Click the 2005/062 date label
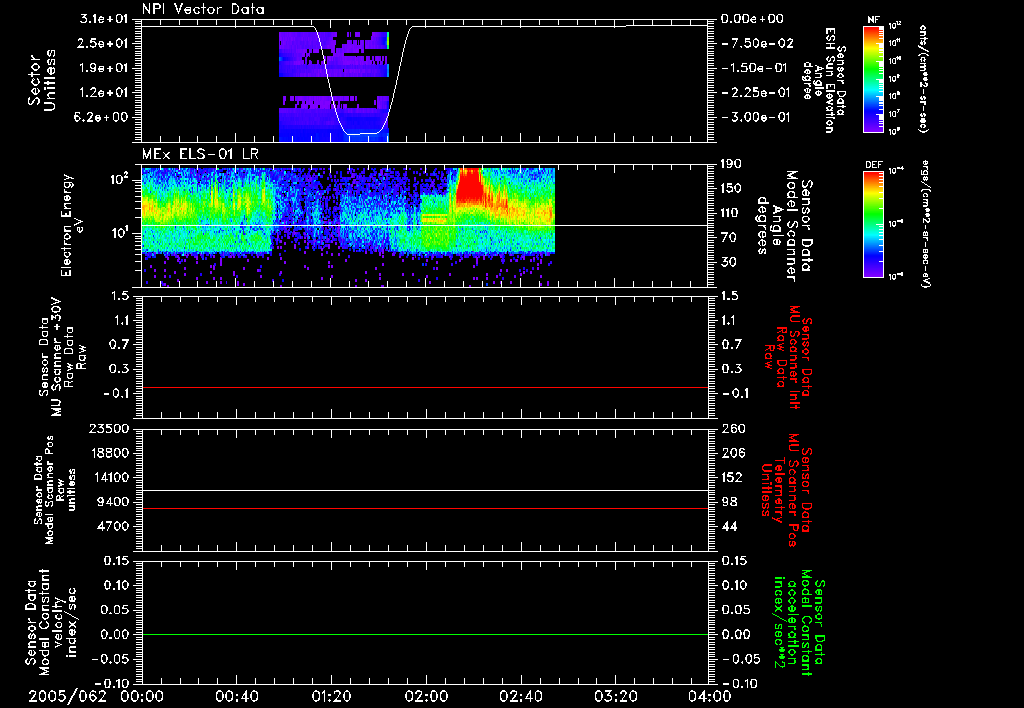The image size is (1024, 708). tap(67, 696)
